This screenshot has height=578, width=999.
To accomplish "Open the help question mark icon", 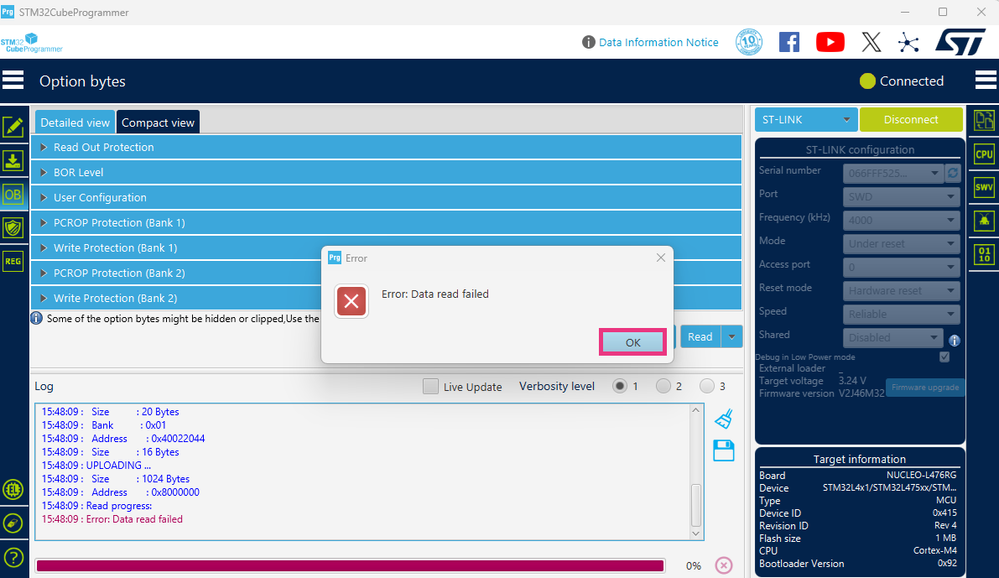I will click(13, 558).
